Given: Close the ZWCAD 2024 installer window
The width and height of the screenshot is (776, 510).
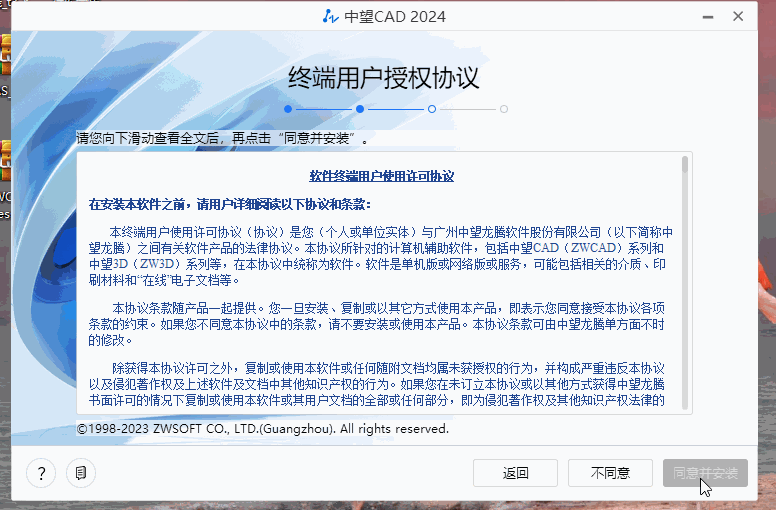Looking at the screenshot, I should click(738, 16).
